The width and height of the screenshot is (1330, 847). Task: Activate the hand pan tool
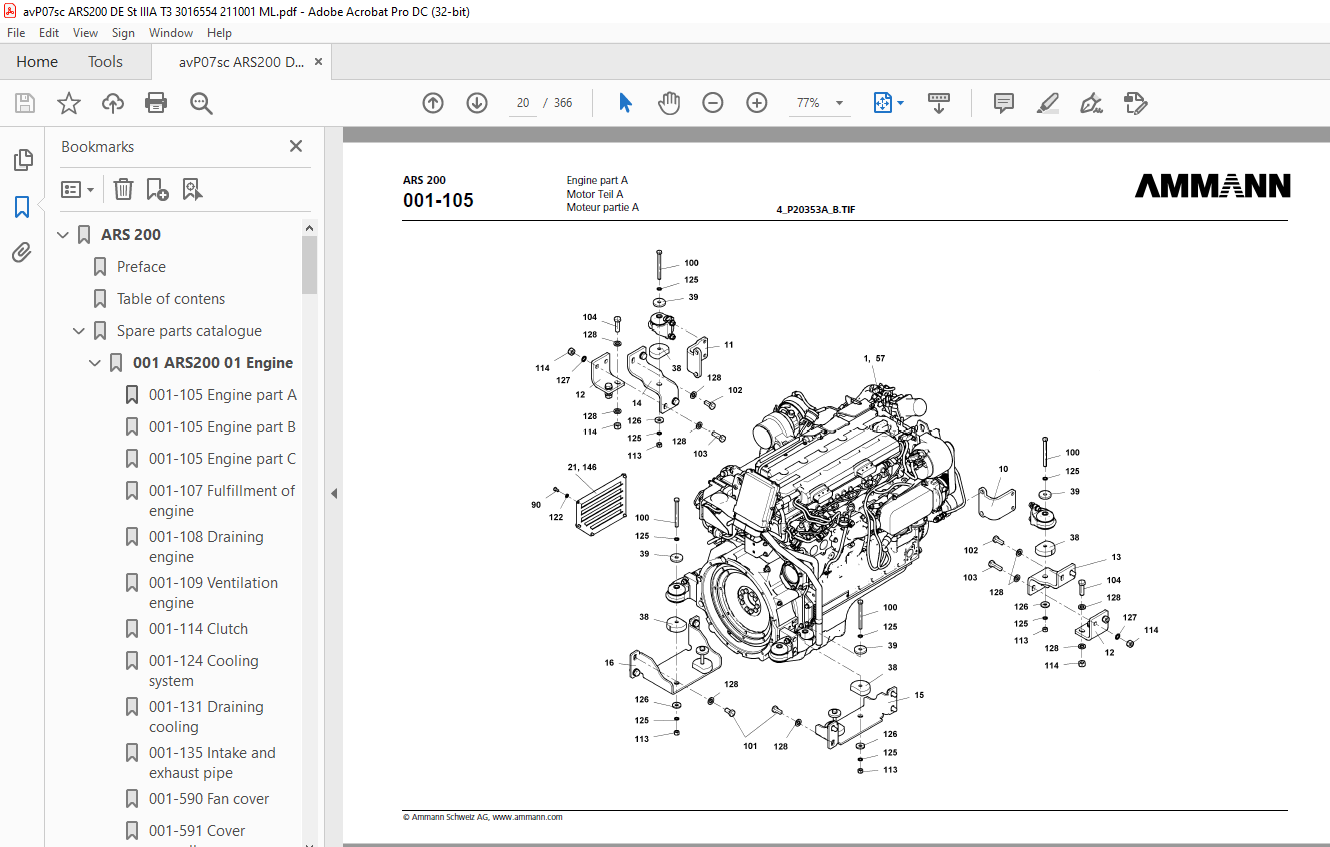(669, 103)
